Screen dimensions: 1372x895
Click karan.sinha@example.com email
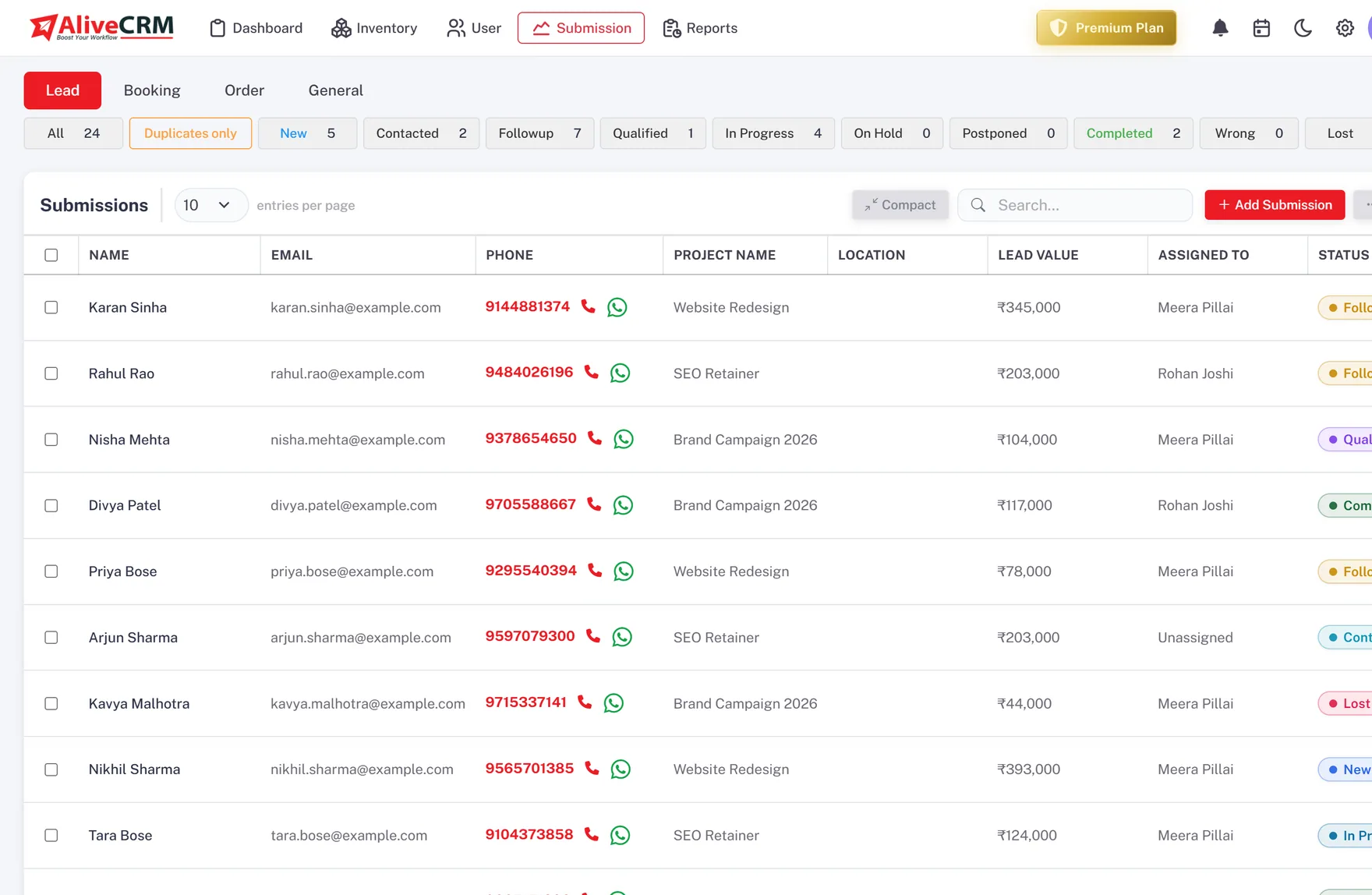(355, 307)
